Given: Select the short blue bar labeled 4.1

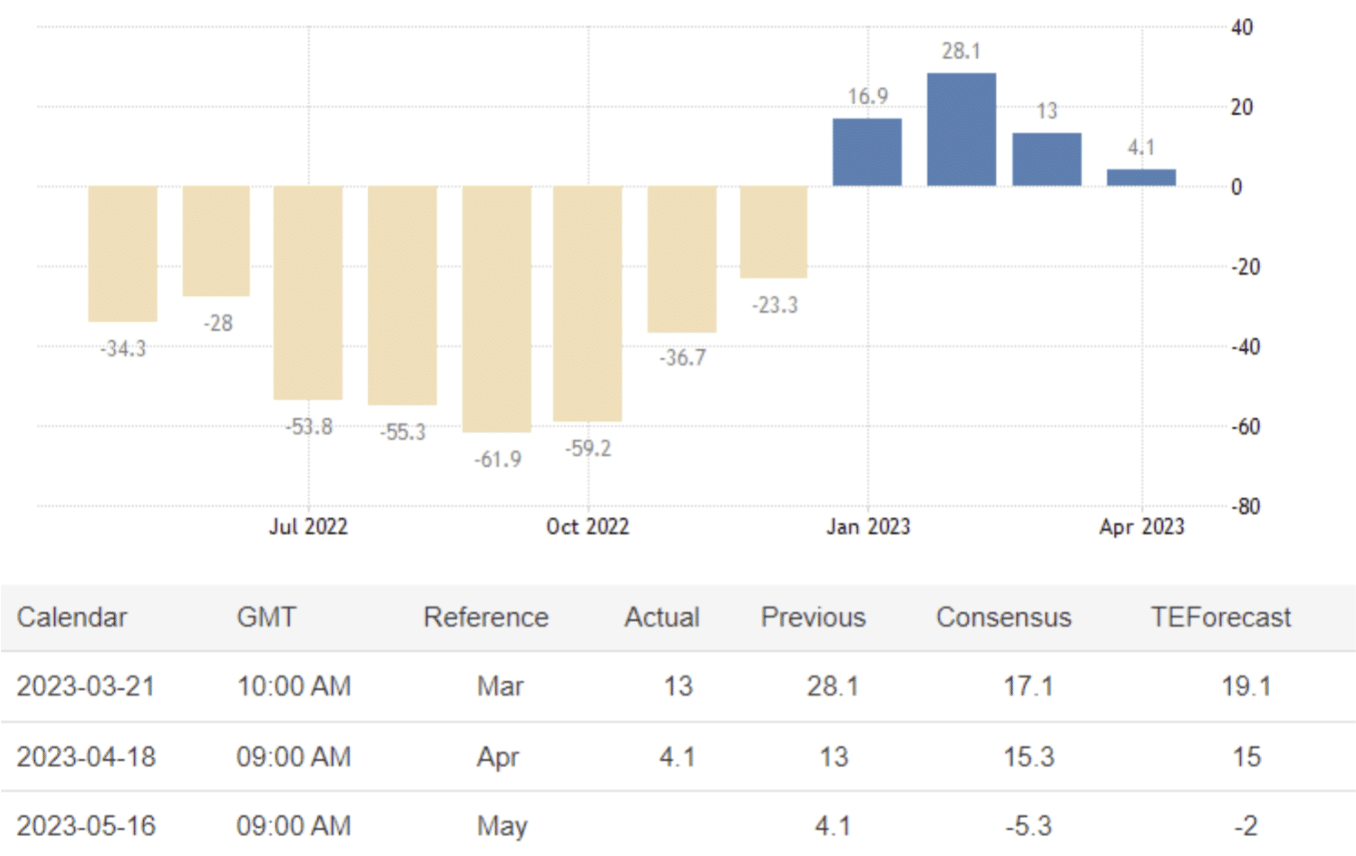Looking at the screenshot, I should [1141, 178].
